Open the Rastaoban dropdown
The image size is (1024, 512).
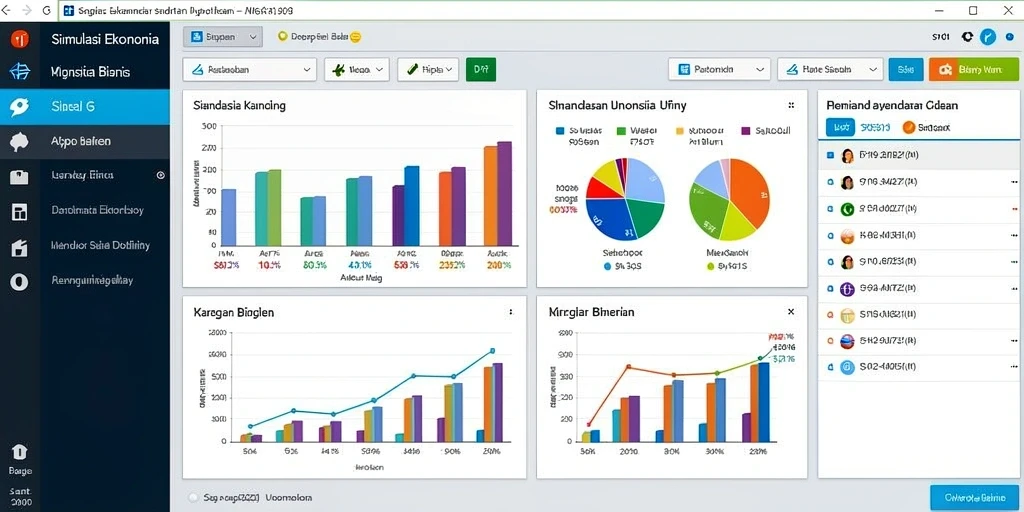click(x=249, y=69)
